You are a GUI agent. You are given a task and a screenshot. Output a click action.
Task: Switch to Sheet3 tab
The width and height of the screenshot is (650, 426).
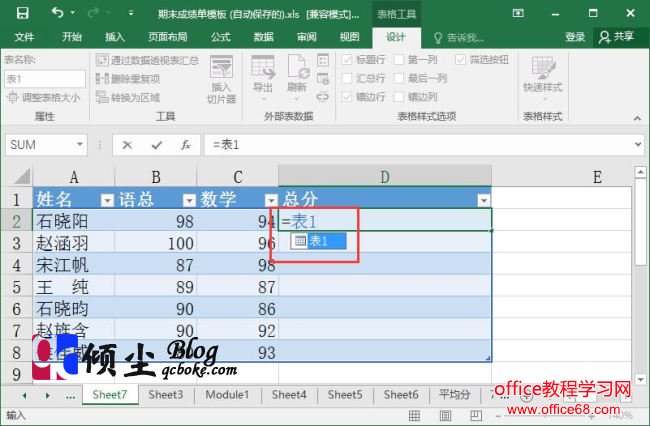pos(165,395)
